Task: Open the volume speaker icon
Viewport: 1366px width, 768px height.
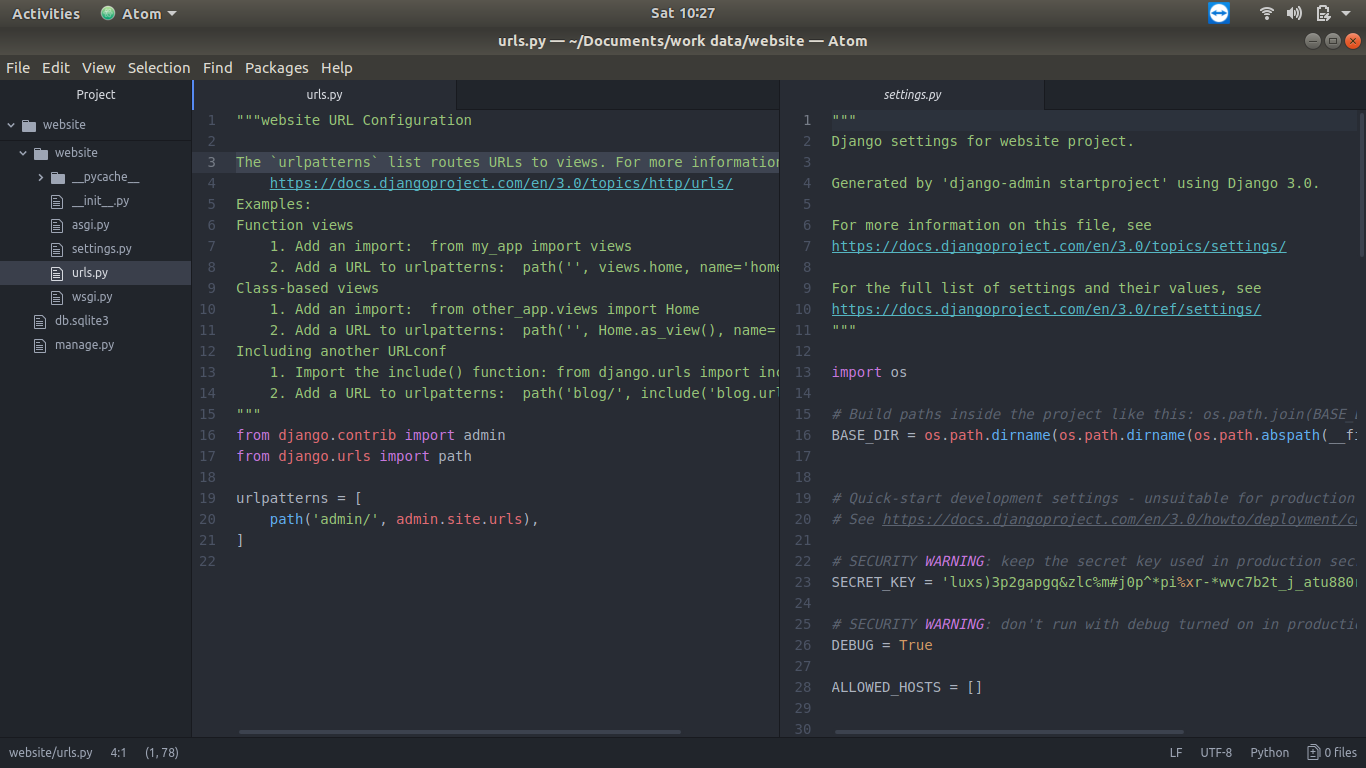Action: (1294, 13)
